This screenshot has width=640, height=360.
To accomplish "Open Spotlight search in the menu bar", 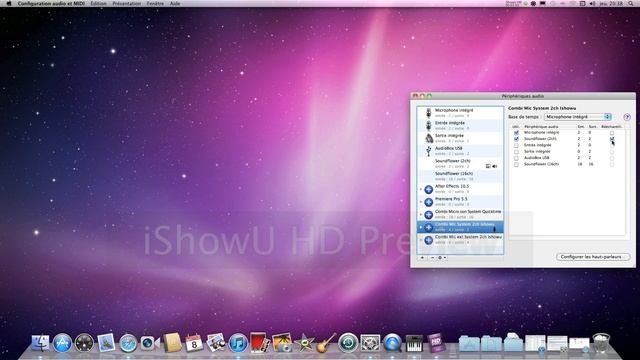I will [631, 3].
